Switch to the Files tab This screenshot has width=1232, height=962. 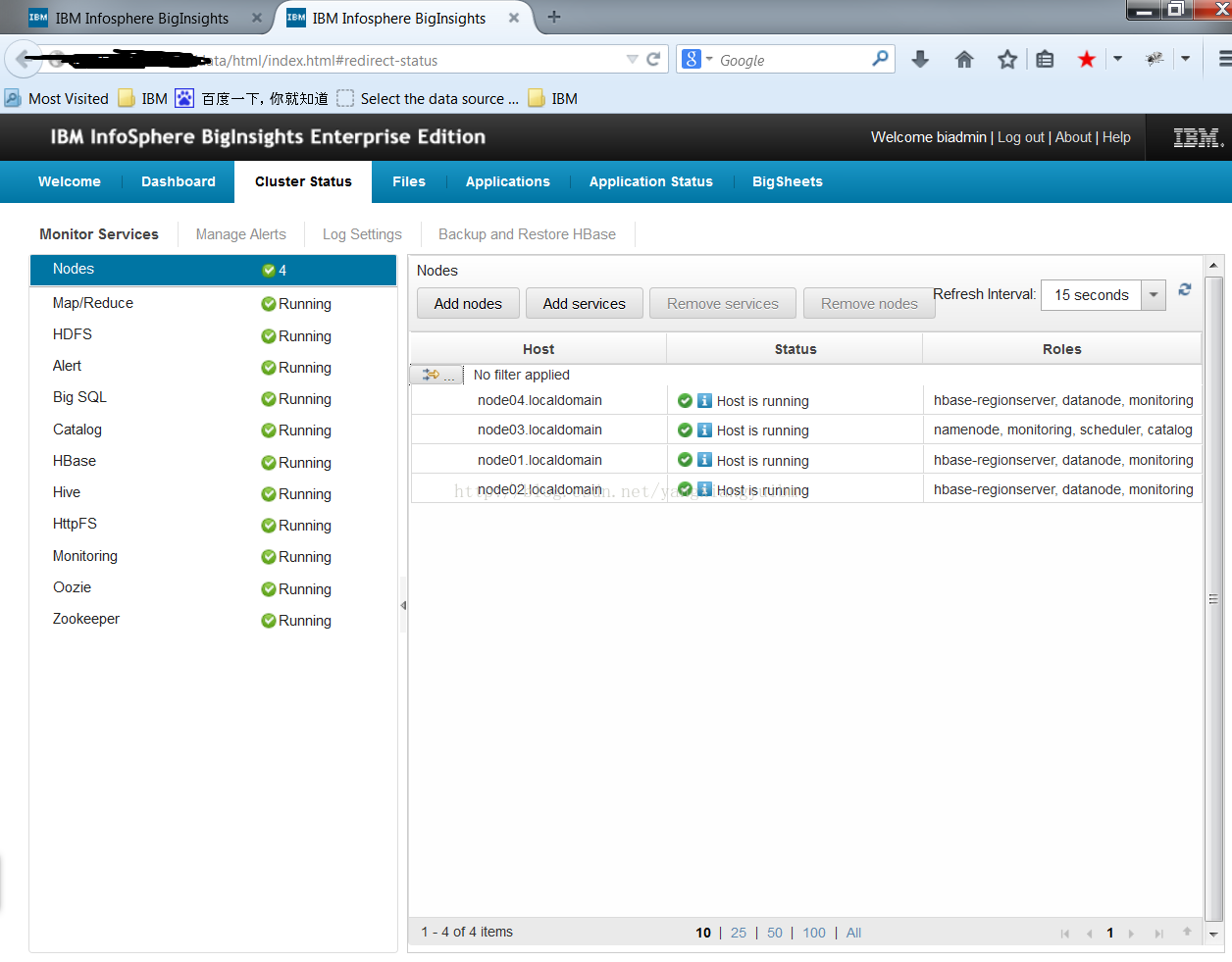pos(409,181)
